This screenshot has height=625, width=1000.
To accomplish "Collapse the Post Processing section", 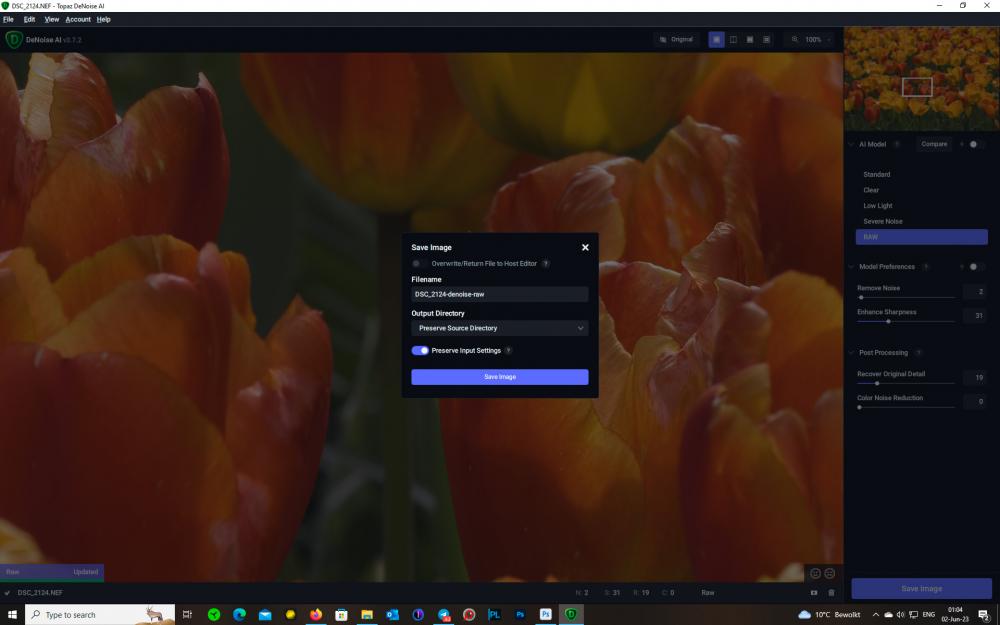I will pos(851,353).
